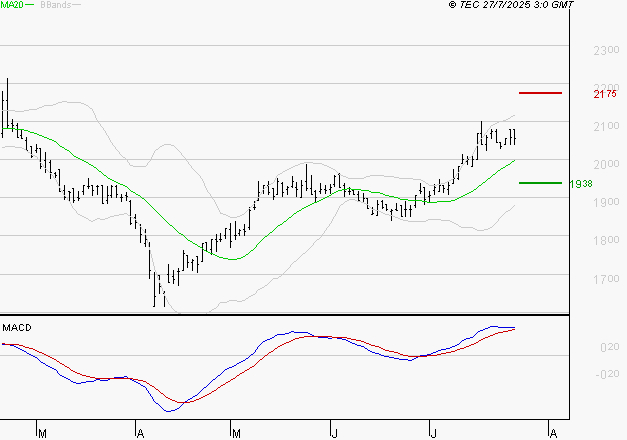Image resolution: width=627 pixels, height=440 pixels.
Task: Click the first M month marker on axis
Action: click(x=42, y=434)
